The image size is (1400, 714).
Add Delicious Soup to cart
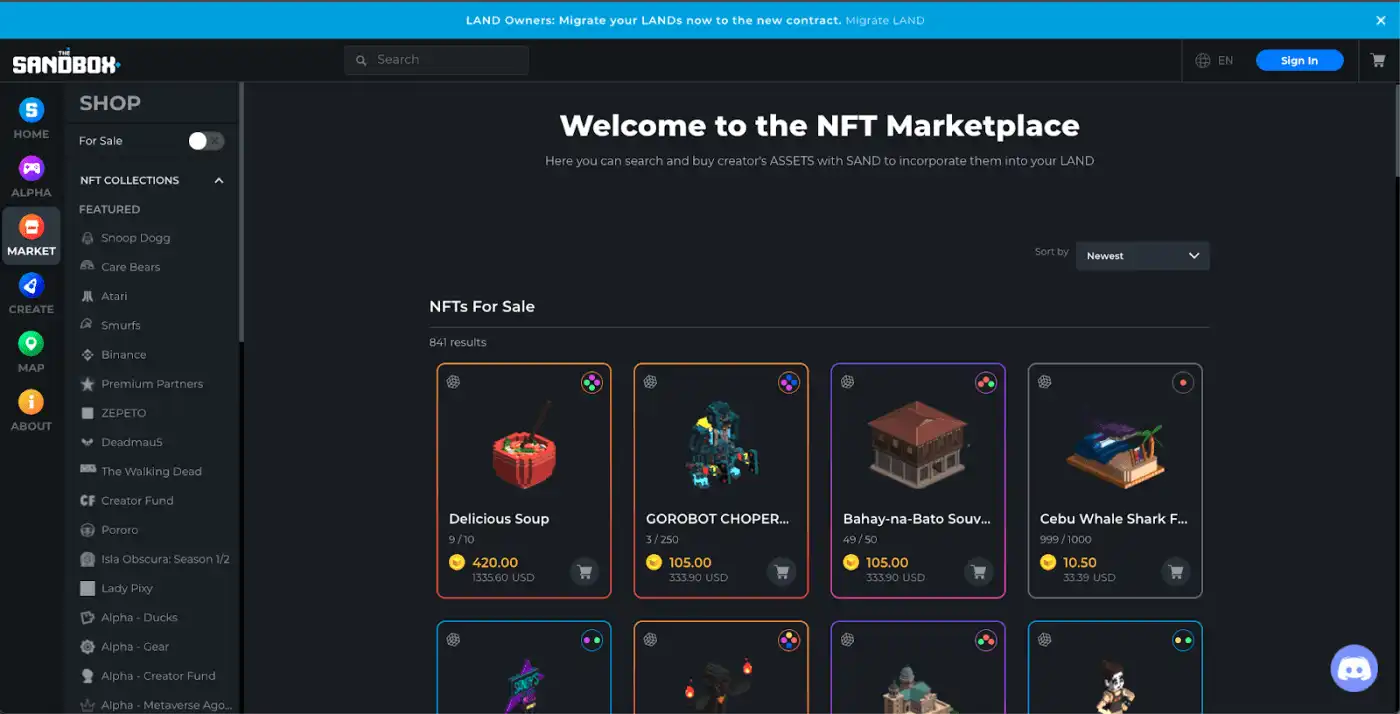pyautogui.click(x=585, y=572)
